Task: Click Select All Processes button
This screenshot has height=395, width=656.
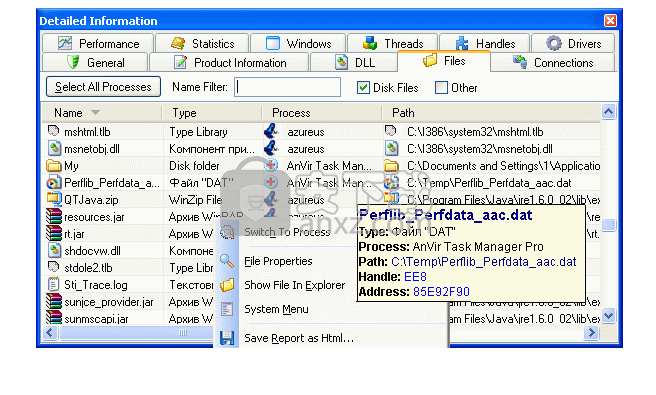Action: (103, 87)
